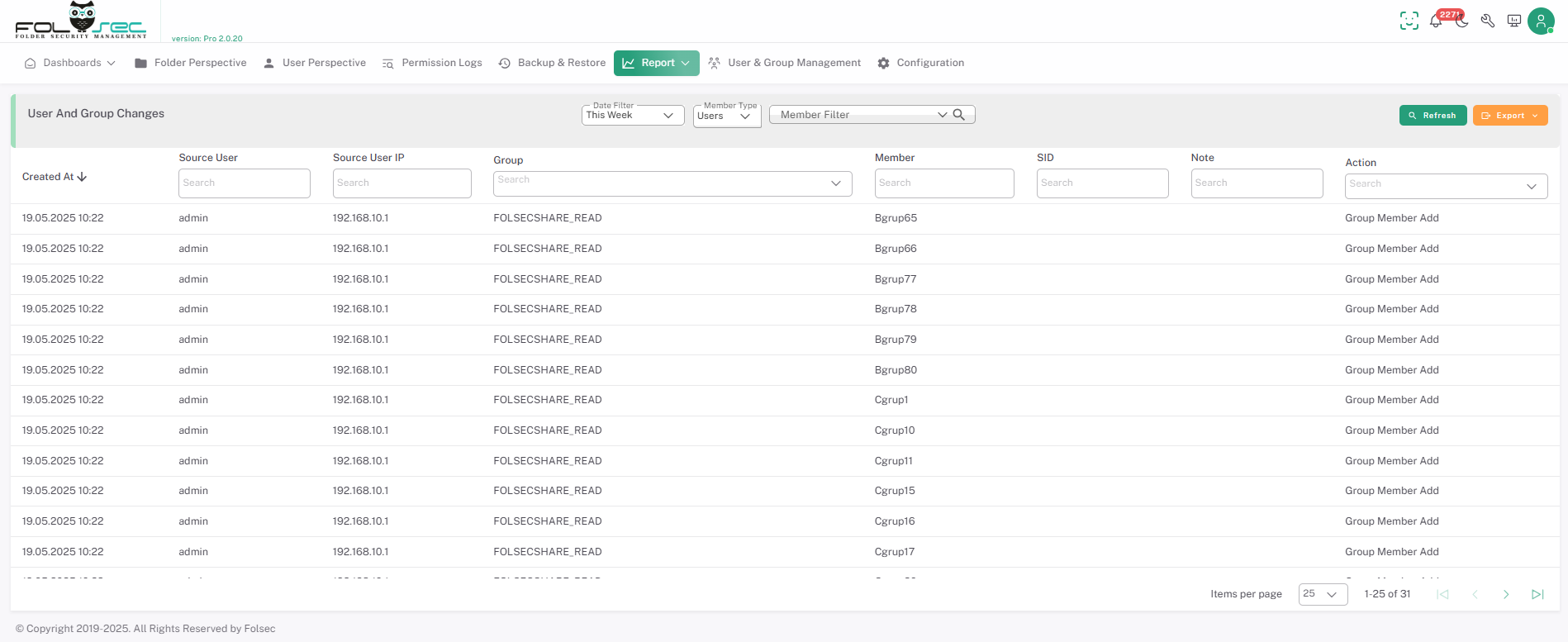Click the orange Export button

(1509, 116)
